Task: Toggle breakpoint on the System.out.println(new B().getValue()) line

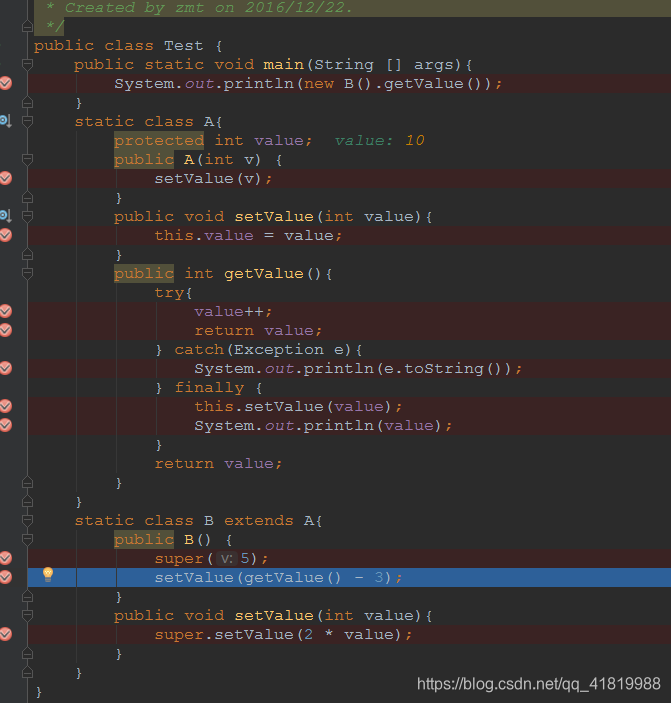Action: 5,83
